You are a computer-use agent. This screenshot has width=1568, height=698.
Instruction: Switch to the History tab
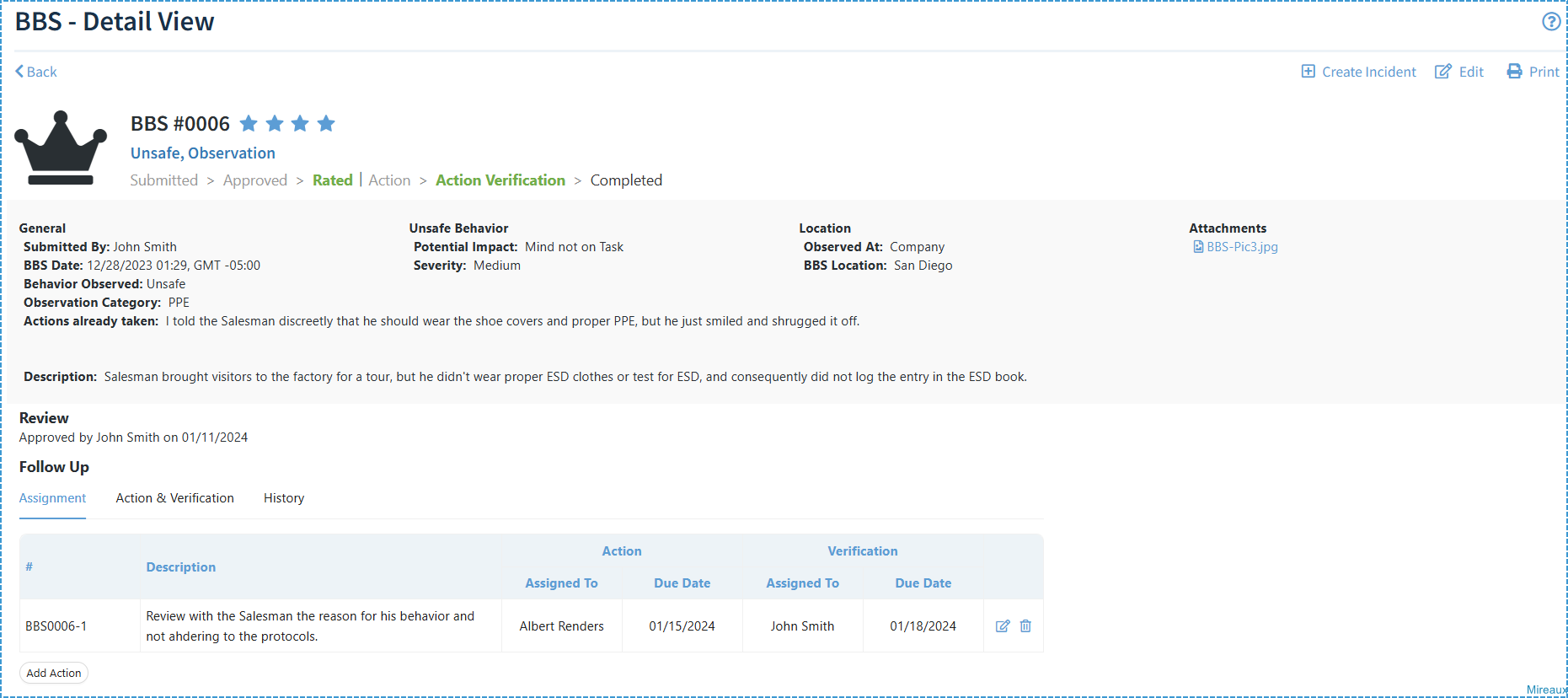coord(284,498)
